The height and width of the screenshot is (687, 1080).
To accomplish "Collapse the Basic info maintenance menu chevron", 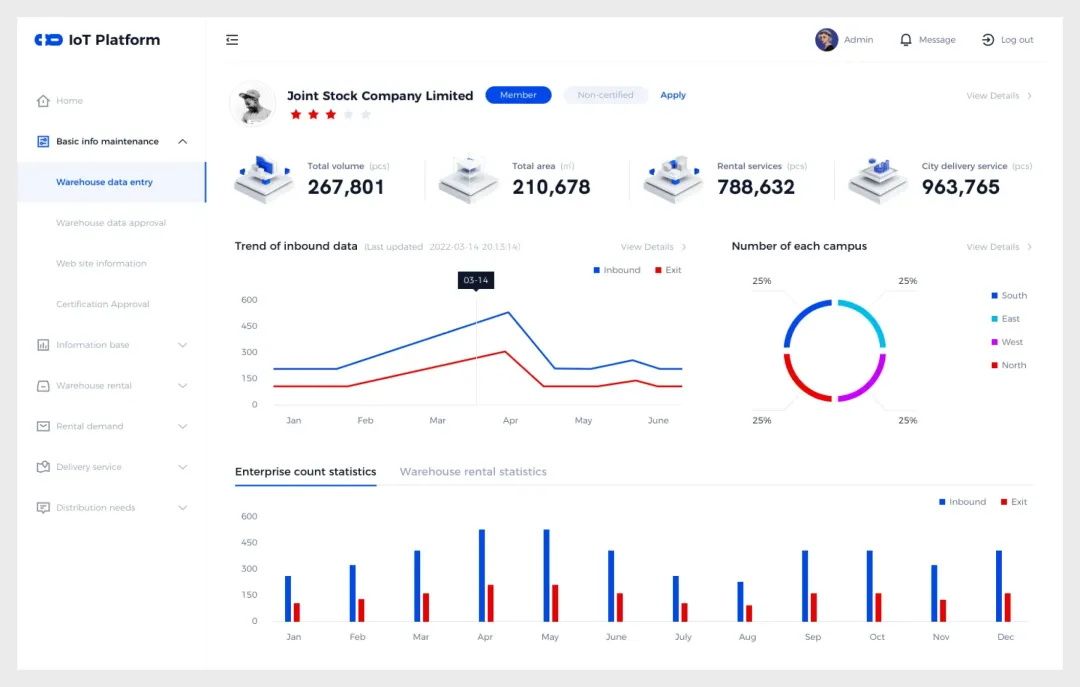I will [183, 141].
